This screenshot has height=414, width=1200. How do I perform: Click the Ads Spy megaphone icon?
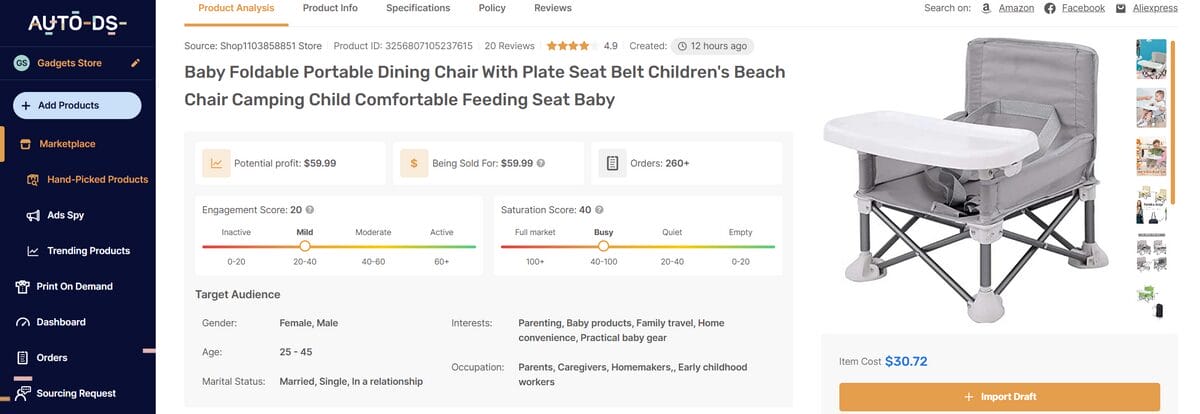(33, 215)
